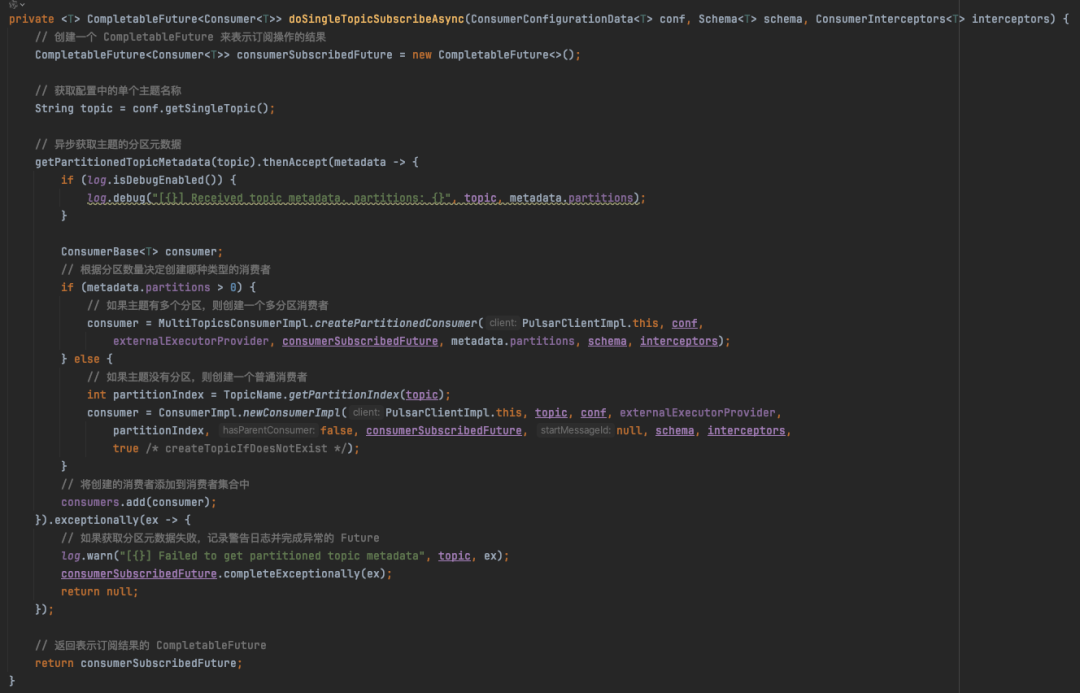This screenshot has width=1080, height=693.
Task: Click the comment 异步获取主题的分区元数据
Action: pyautogui.click(x=108, y=145)
